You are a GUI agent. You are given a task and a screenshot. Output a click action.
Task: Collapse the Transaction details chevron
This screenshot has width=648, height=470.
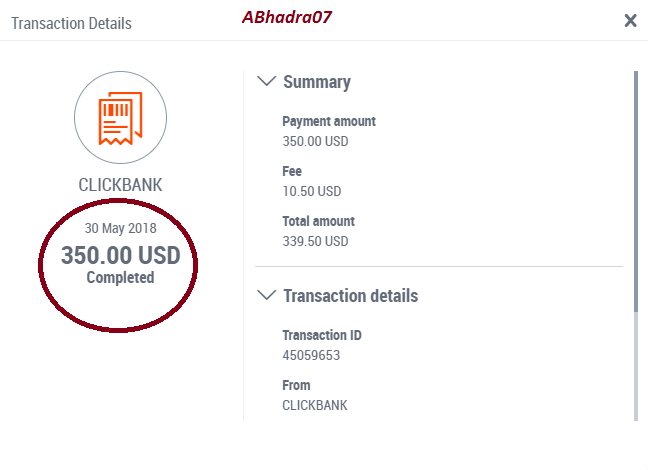point(267,295)
